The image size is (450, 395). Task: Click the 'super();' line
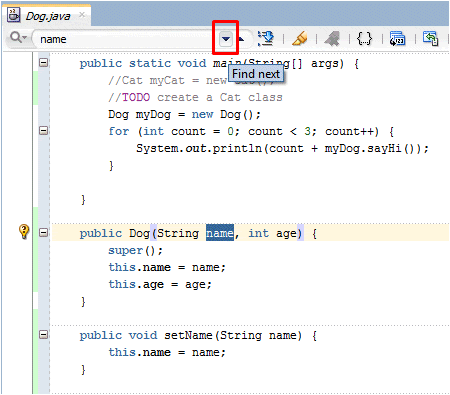point(135,250)
